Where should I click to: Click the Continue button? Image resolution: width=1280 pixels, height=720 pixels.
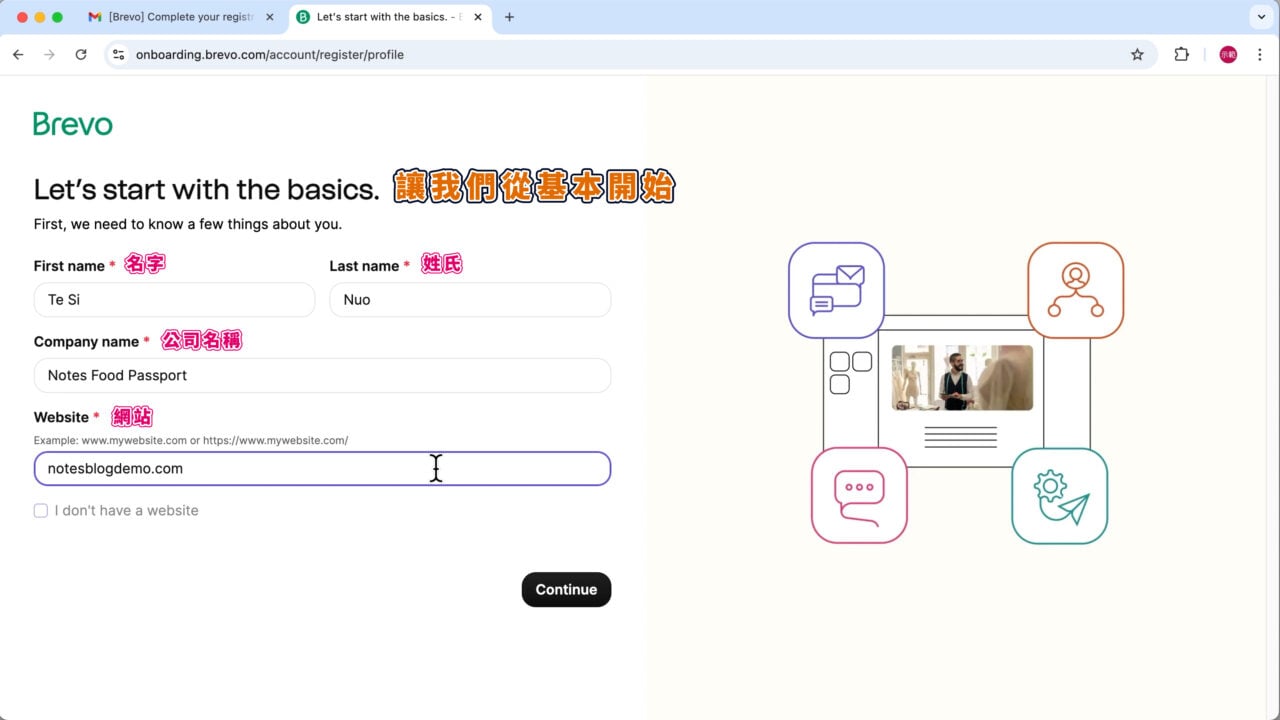click(566, 589)
